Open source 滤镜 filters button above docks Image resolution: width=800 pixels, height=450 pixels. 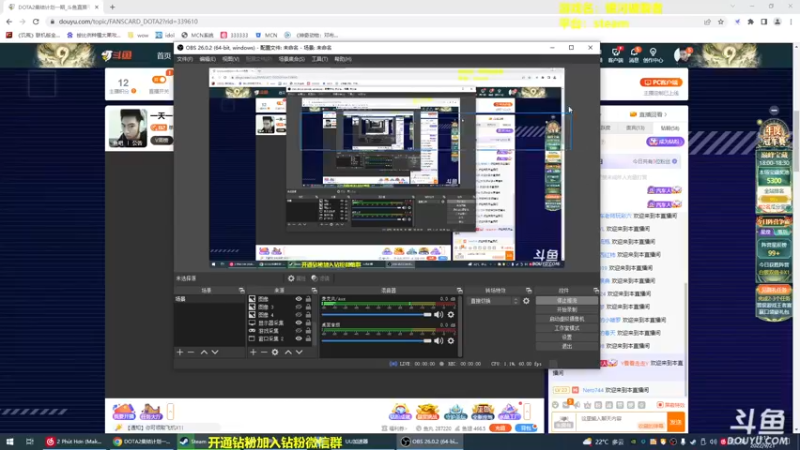tap(320, 279)
